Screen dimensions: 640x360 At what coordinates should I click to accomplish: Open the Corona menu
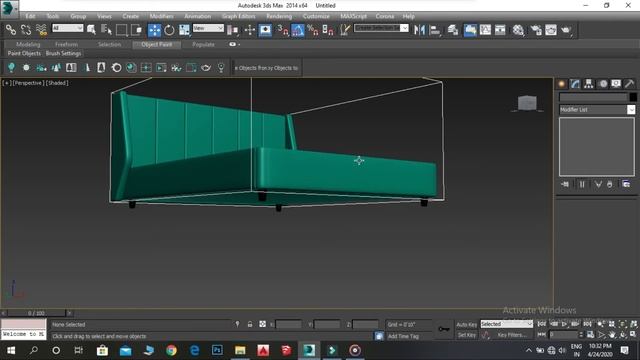pyautogui.click(x=384, y=16)
